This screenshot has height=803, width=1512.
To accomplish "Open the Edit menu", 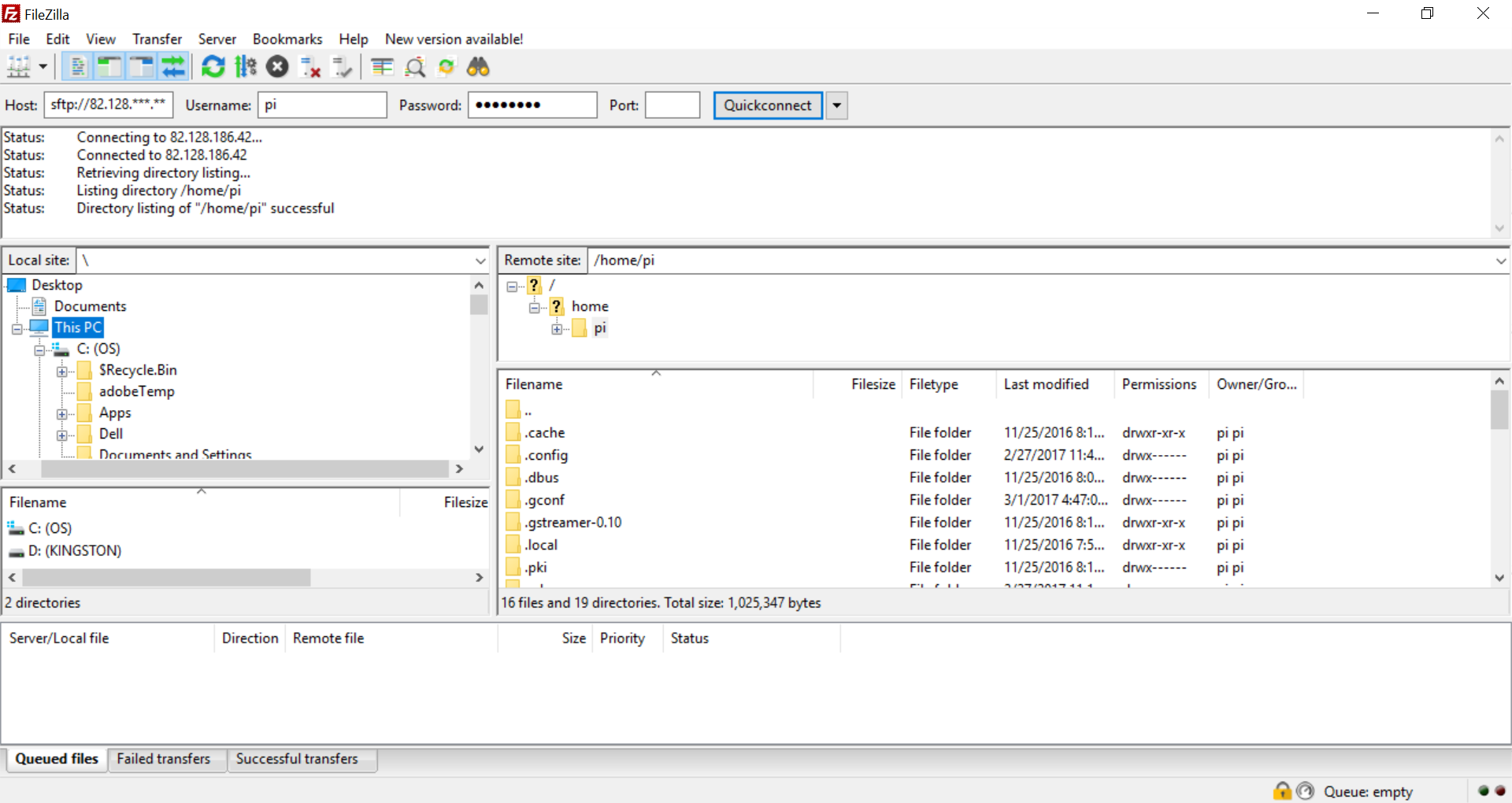I will click(x=57, y=39).
